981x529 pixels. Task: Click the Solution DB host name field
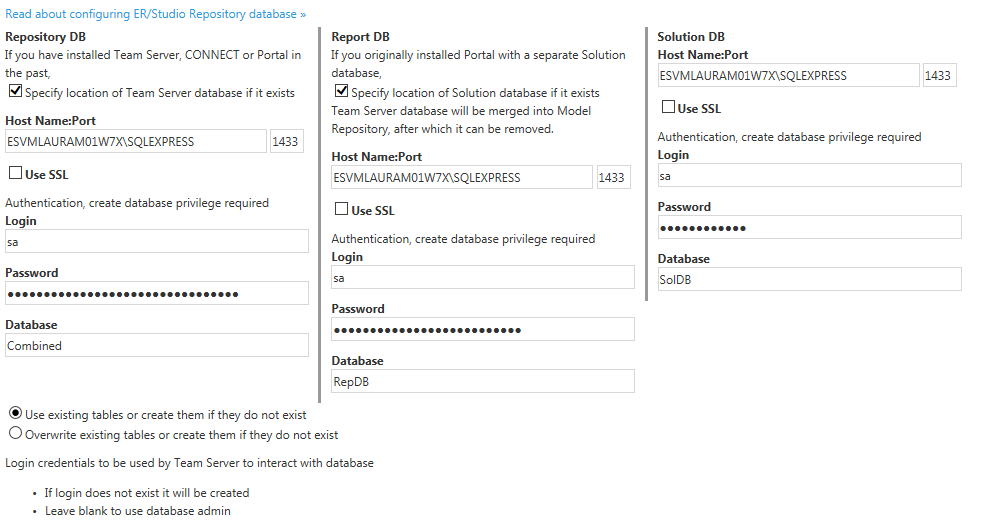pyautogui.click(x=788, y=75)
